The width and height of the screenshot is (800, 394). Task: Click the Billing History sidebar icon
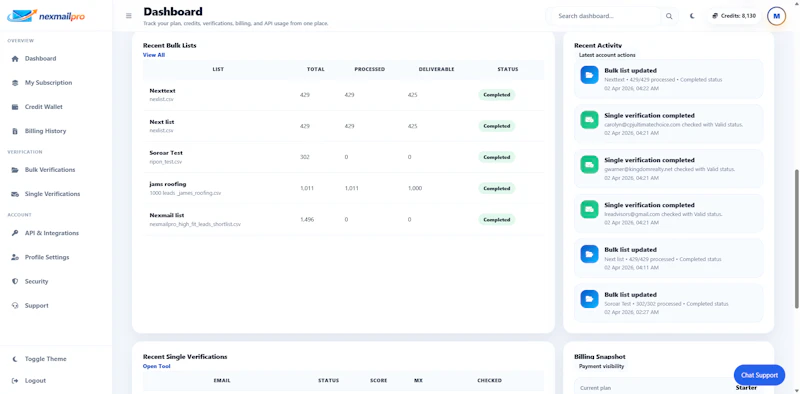pyautogui.click(x=15, y=131)
